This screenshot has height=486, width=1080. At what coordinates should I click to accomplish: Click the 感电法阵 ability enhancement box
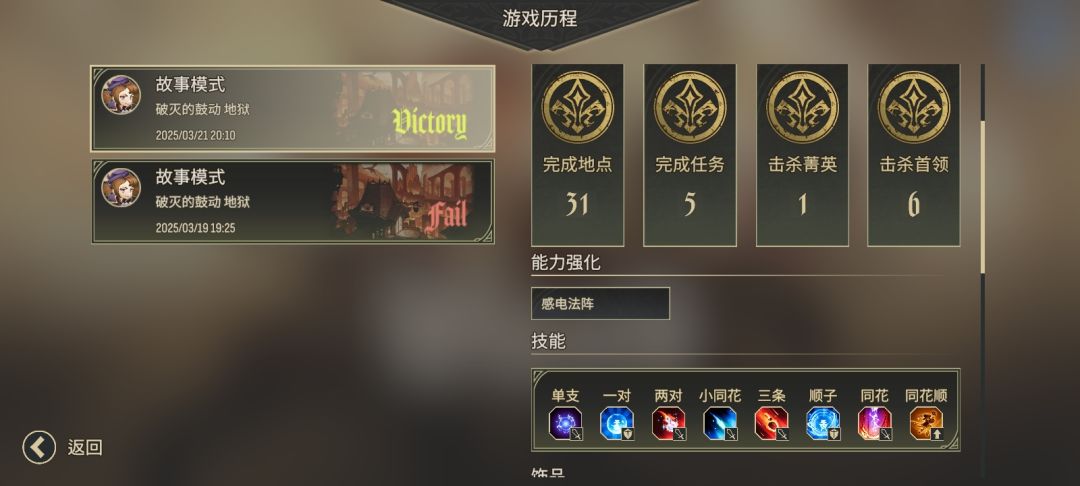pos(601,304)
